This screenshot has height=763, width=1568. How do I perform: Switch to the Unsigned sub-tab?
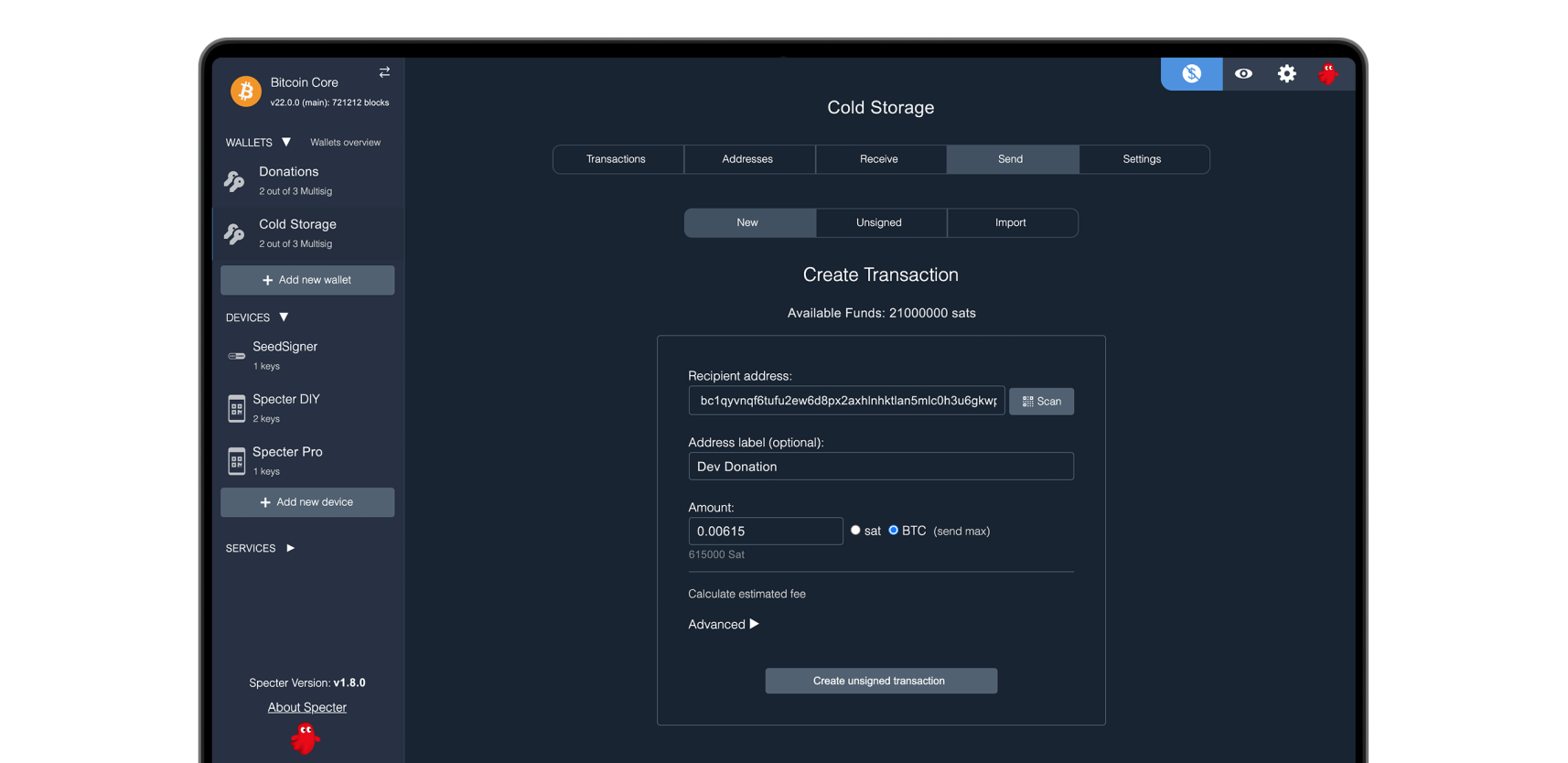(x=880, y=222)
